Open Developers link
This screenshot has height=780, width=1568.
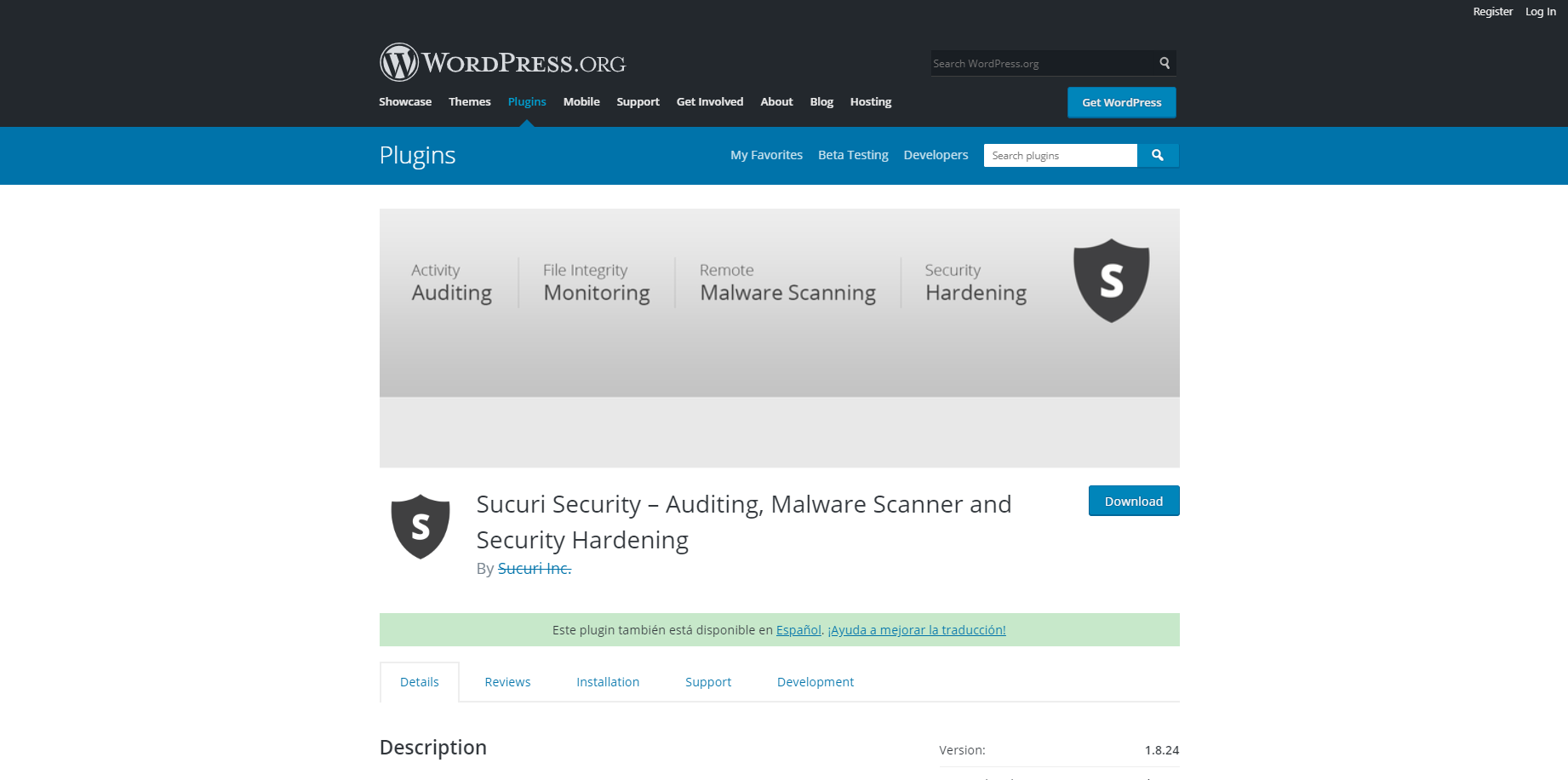point(936,155)
